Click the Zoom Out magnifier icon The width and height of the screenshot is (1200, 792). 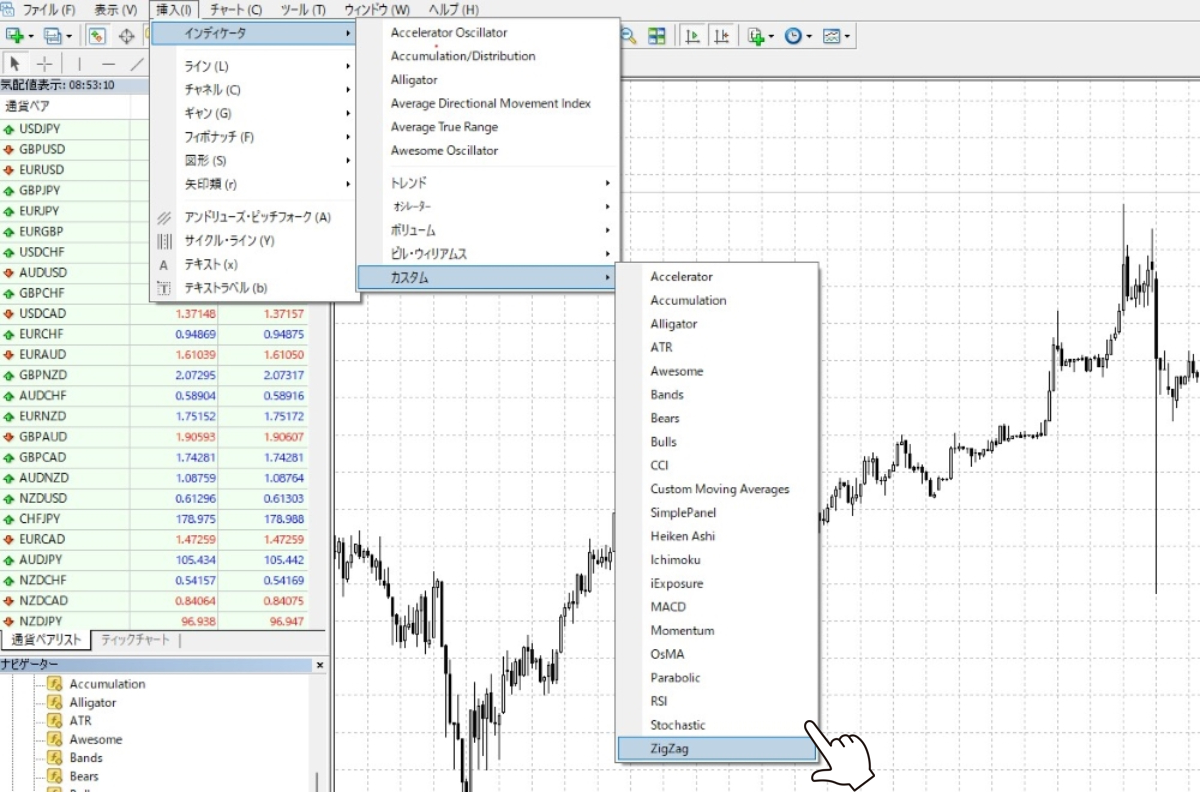tap(629, 36)
